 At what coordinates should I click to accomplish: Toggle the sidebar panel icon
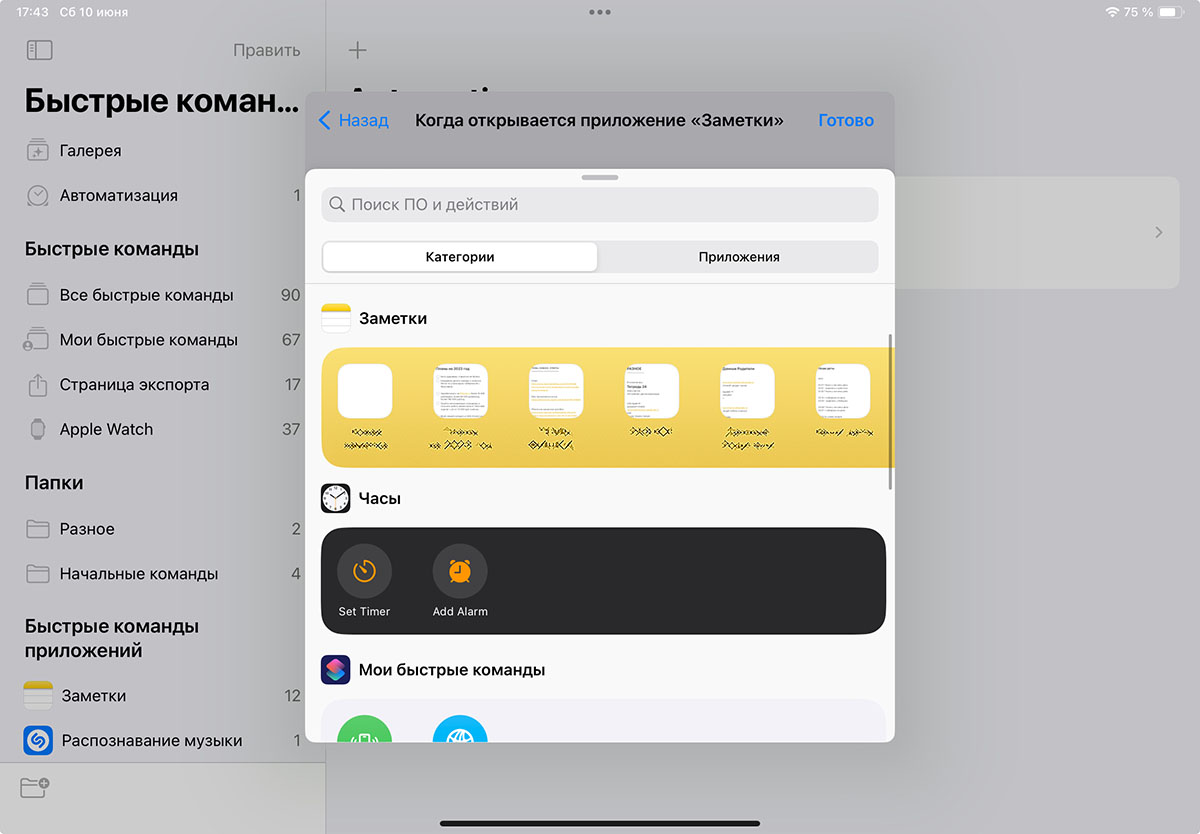pyautogui.click(x=39, y=50)
